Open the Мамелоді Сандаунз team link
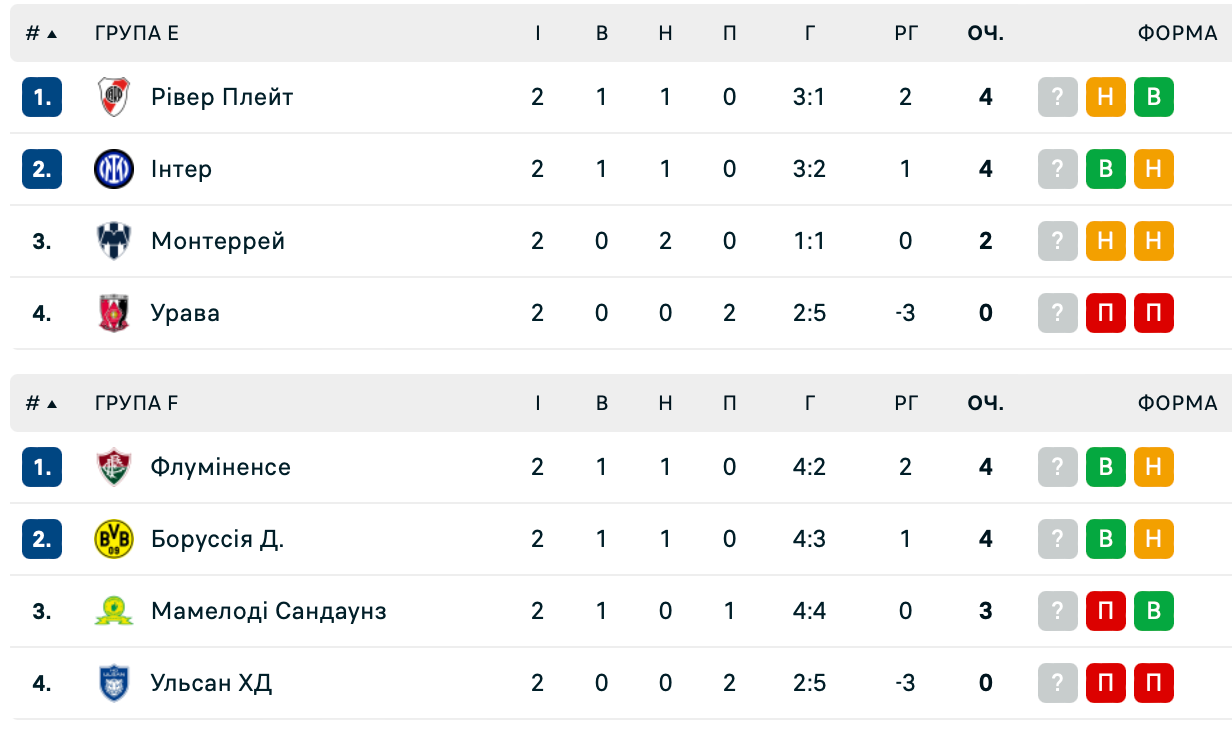1232x730 pixels. [269, 611]
